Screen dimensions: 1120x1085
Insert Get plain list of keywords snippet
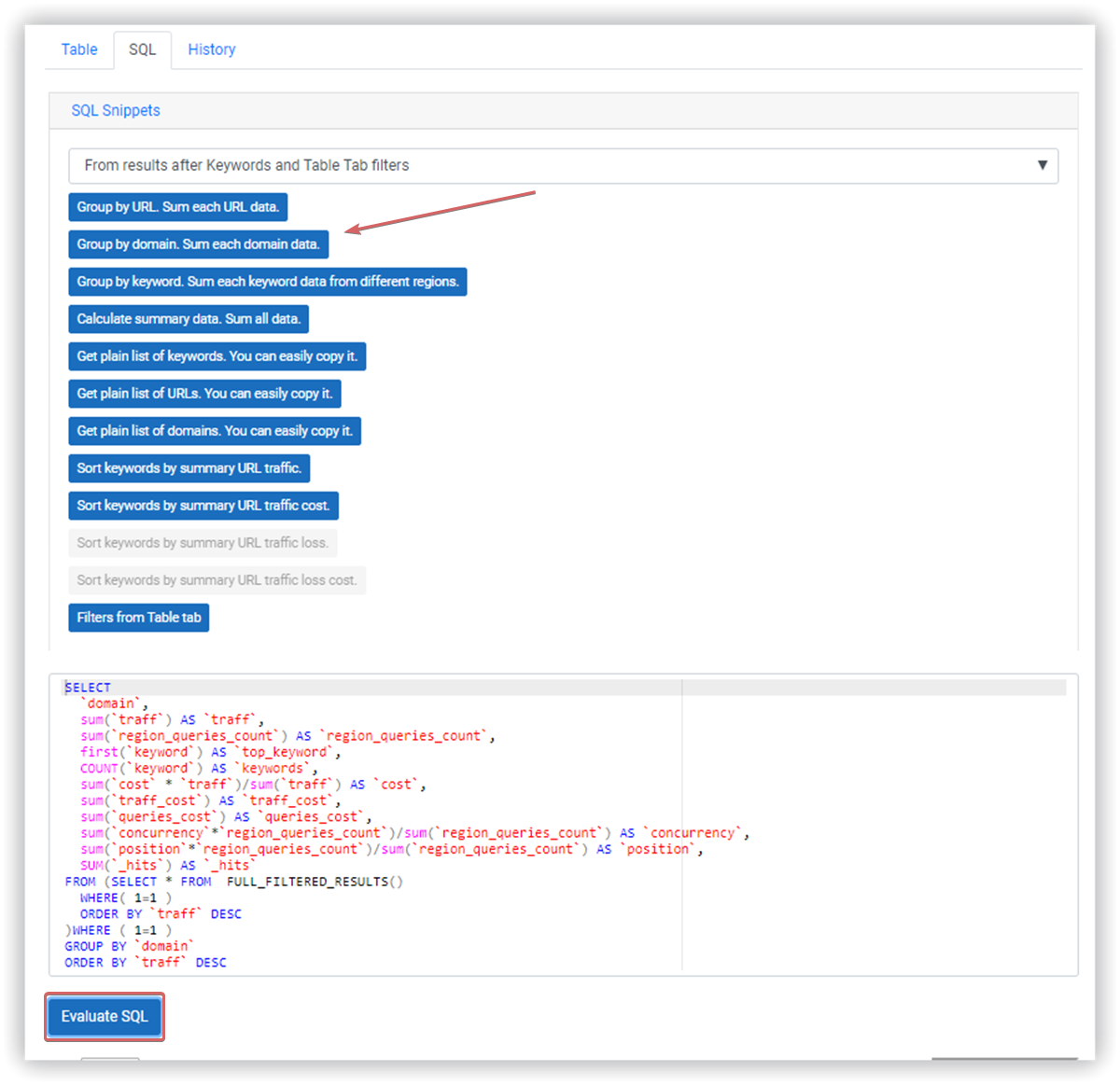(217, 356)
